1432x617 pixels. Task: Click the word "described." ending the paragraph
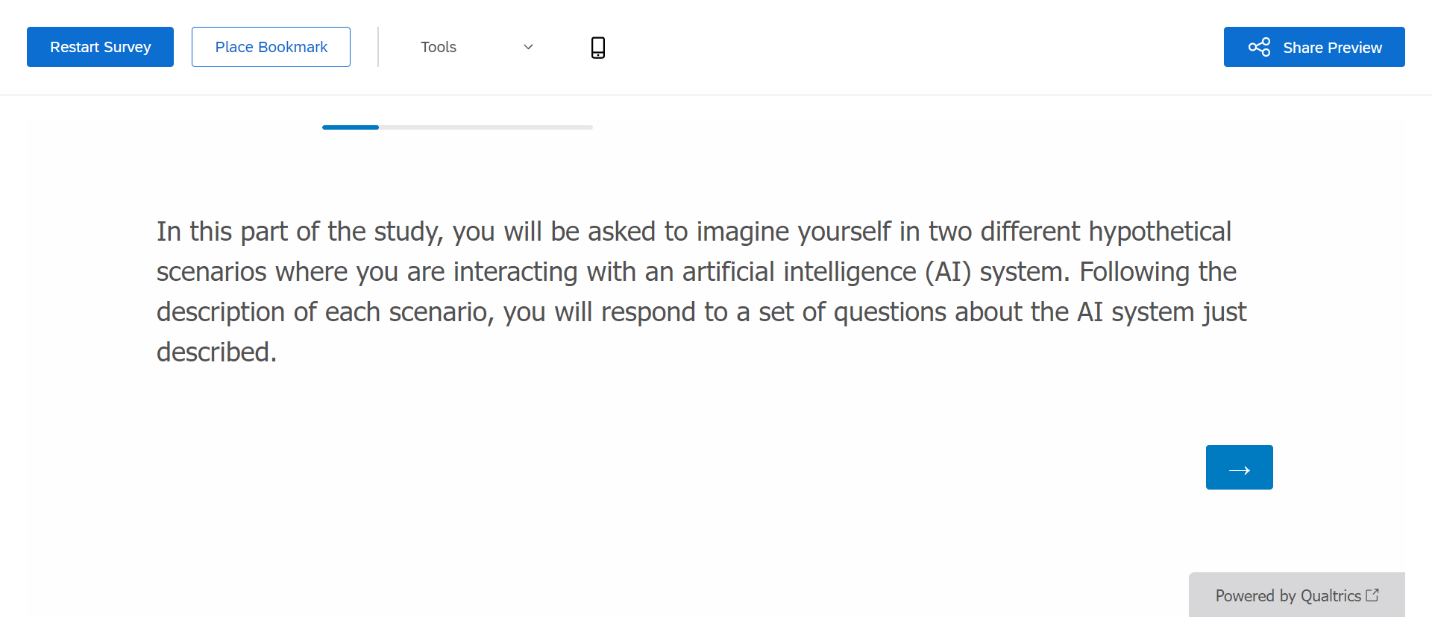216,352
